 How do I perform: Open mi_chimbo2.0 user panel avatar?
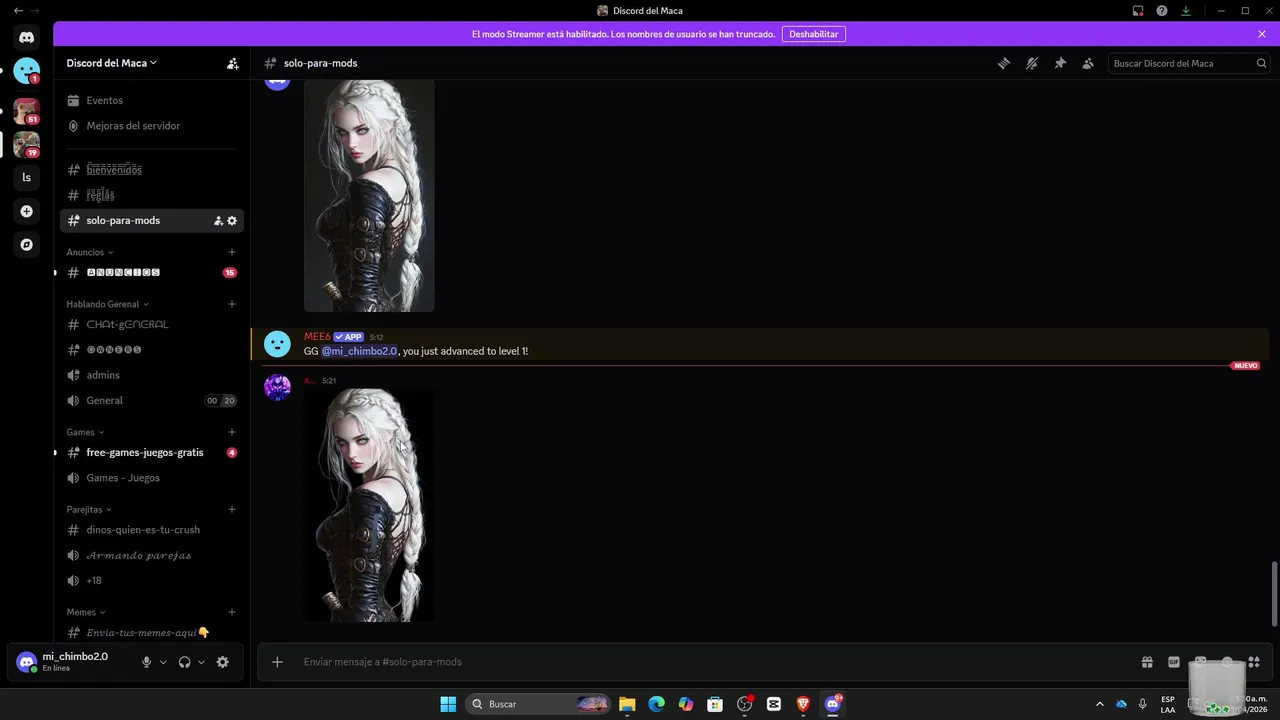[27, 662]
